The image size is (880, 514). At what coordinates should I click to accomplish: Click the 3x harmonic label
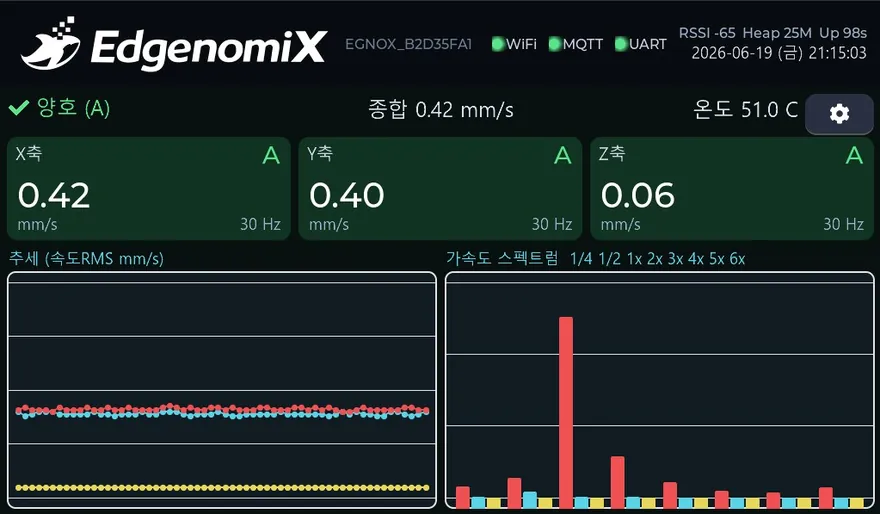click(x=675, y=259)
